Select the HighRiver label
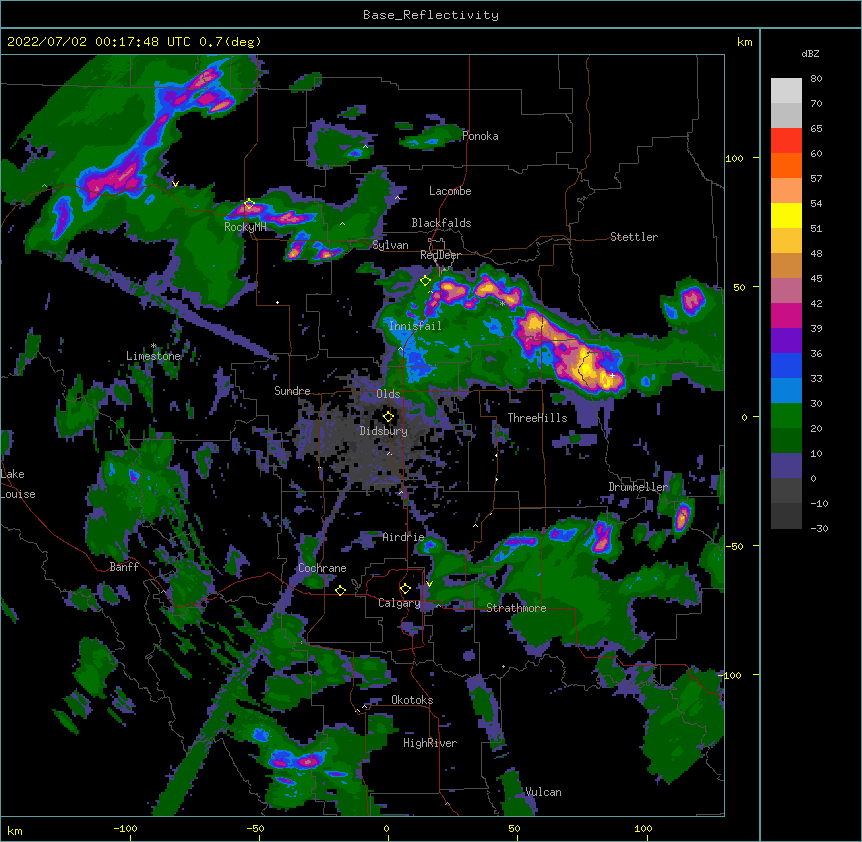The width and height of the screenshot is (862, 842). click(x=429, y=743)
